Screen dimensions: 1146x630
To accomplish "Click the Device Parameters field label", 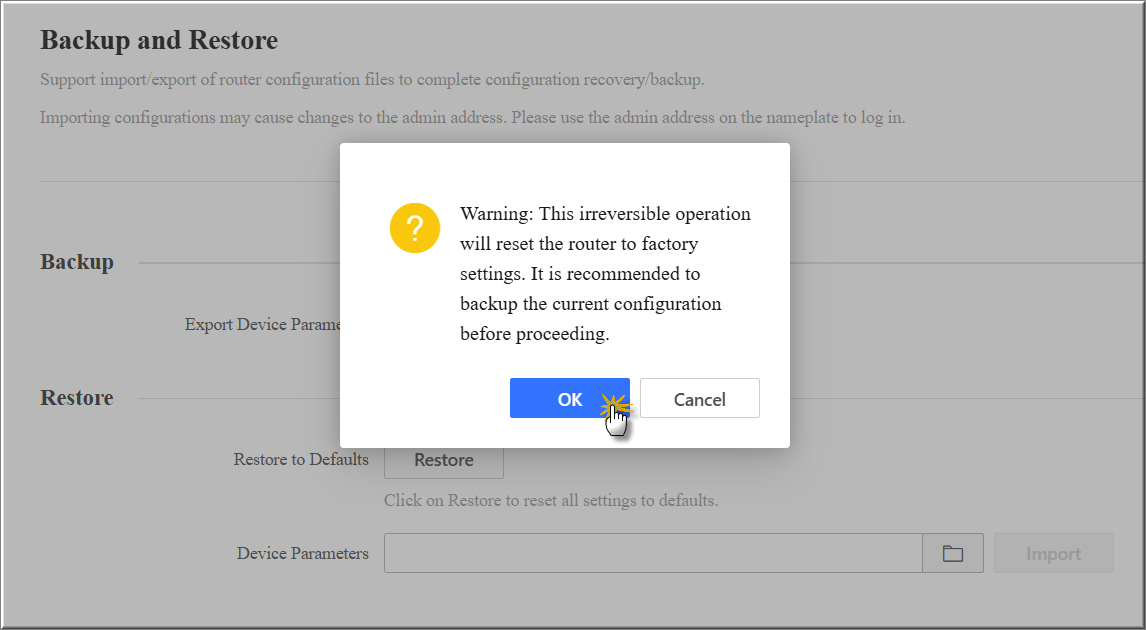I will pyautogui.click(x=302, y=553).
